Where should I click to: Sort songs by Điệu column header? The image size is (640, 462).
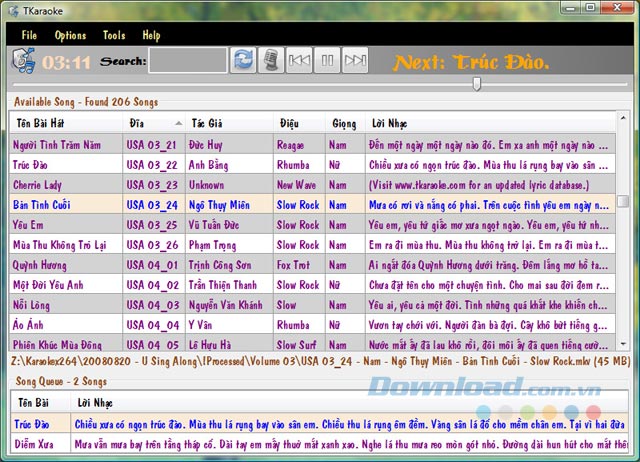289,123
